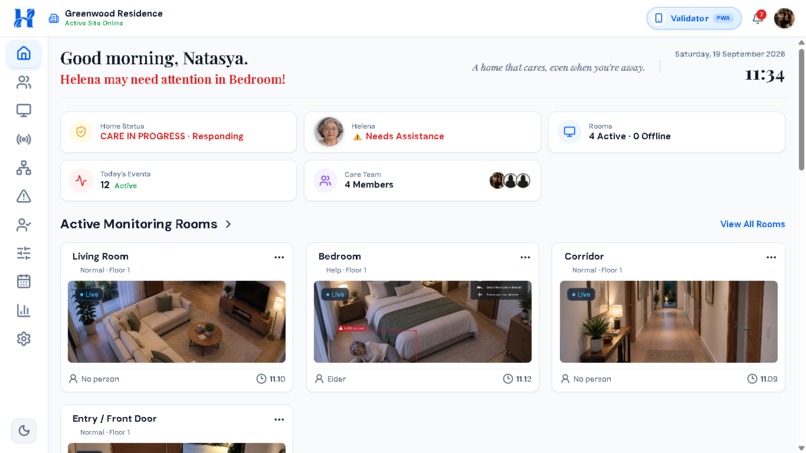Open the people icon in sidebar
The width and height of the screenshot is (806, 453).
[x=24, y=82]
